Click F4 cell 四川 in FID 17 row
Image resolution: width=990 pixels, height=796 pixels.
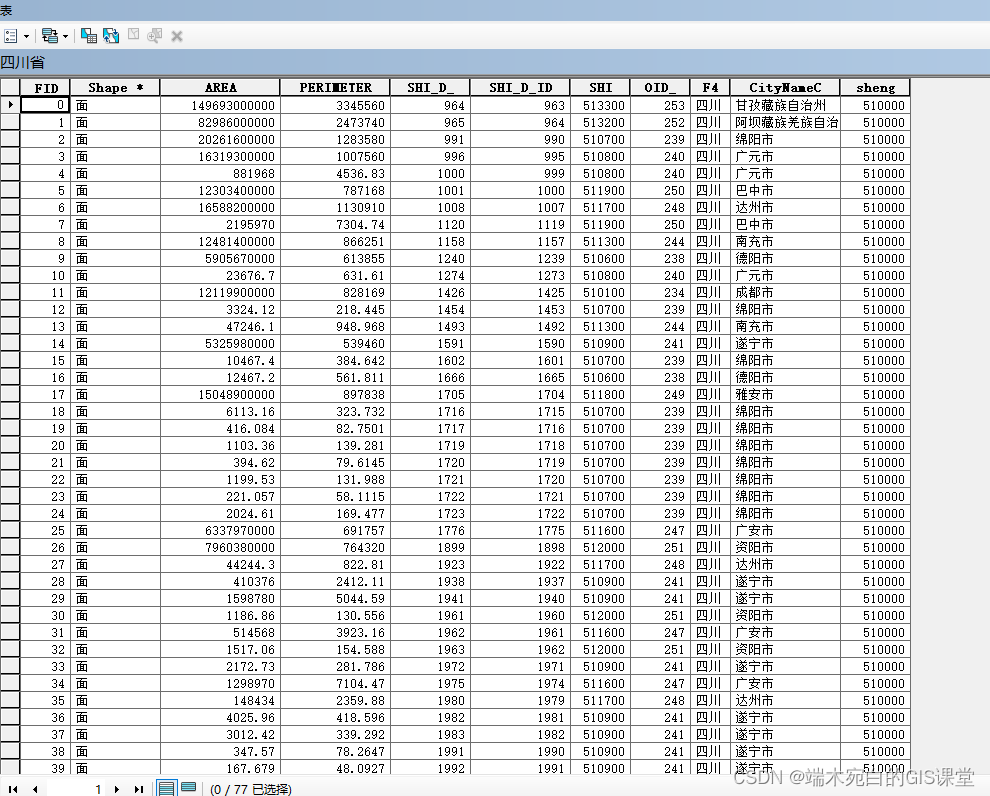[x=710, y=395]
